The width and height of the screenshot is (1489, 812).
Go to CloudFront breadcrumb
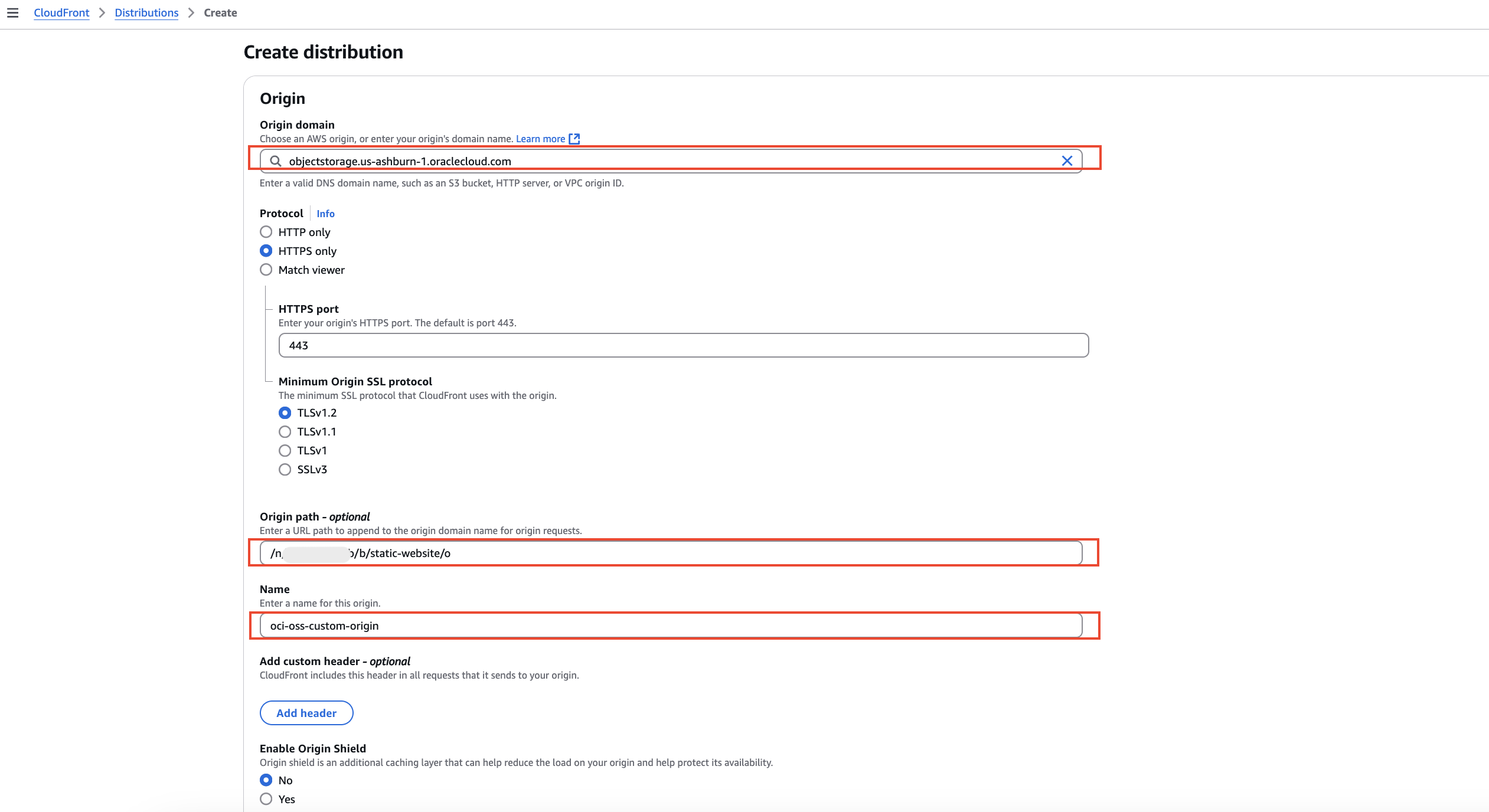[x=61, y=13]
